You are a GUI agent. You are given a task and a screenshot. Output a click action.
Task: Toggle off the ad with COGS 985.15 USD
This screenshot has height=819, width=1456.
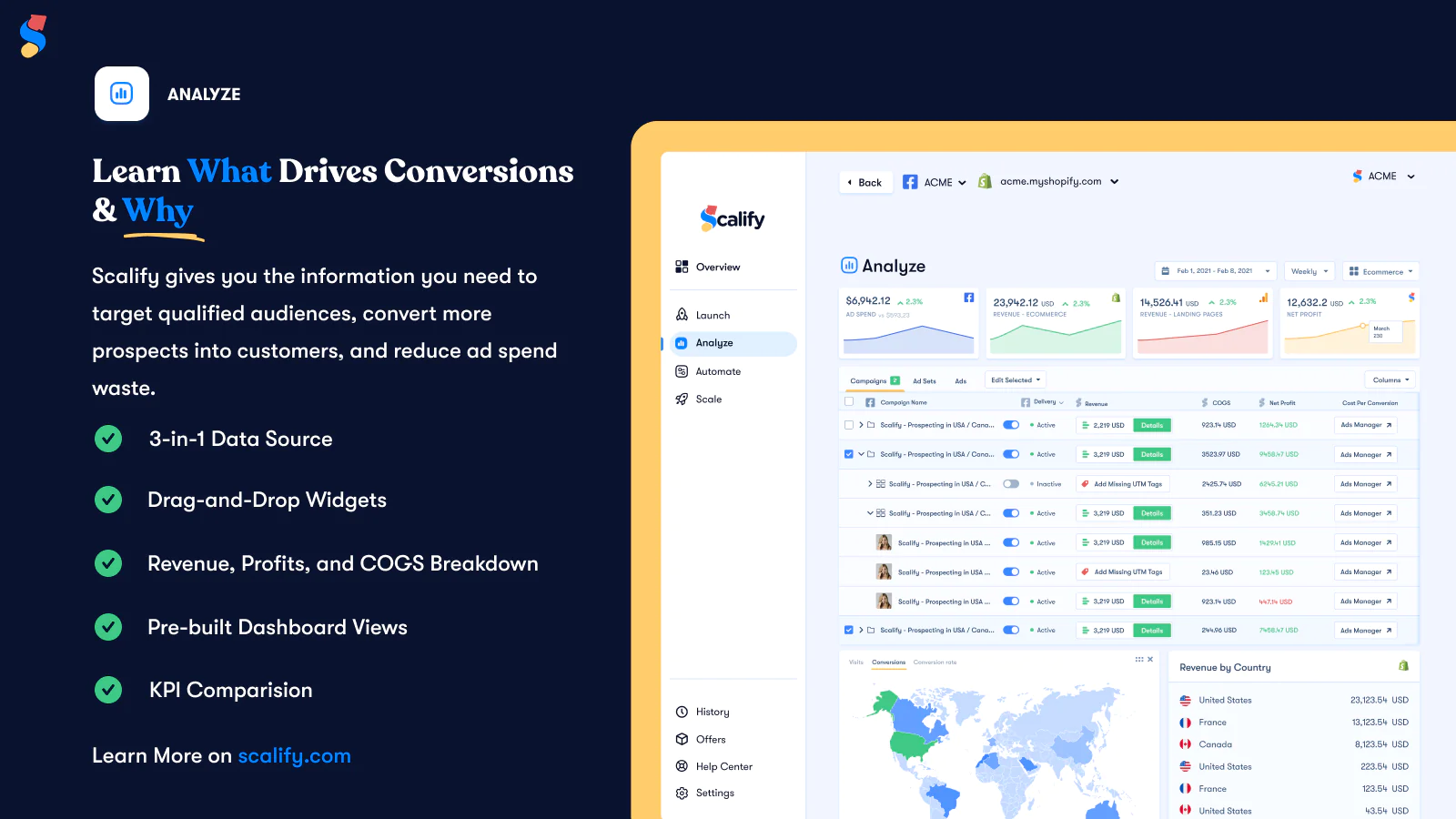1011,542
